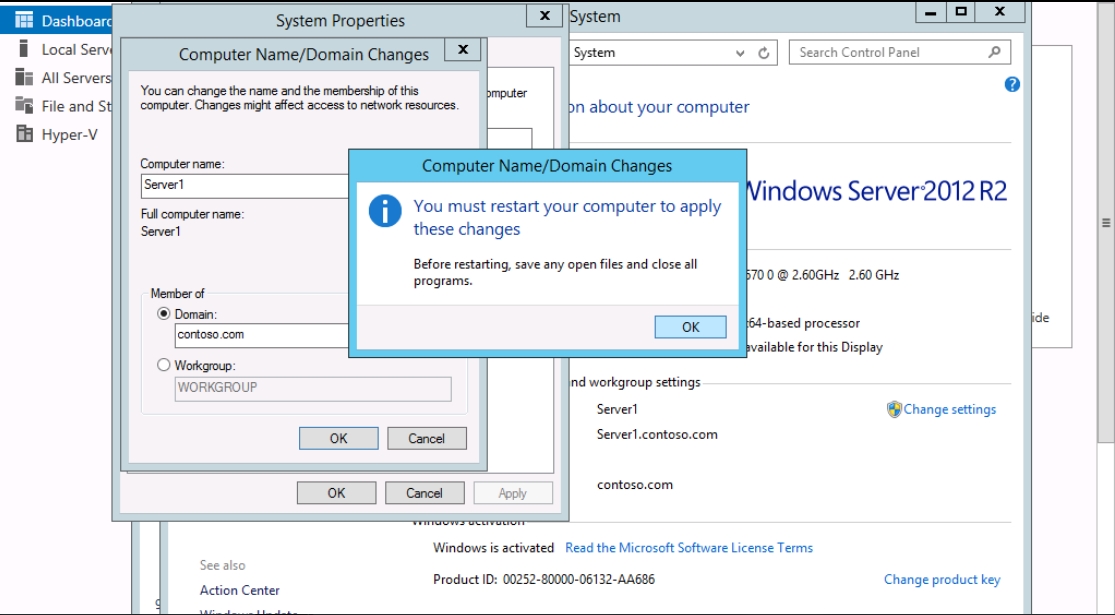The width and height of the screenshot is (1115, 615).
Task: Click the disabled WORKGROUP text field
Action: click(313, 388)
